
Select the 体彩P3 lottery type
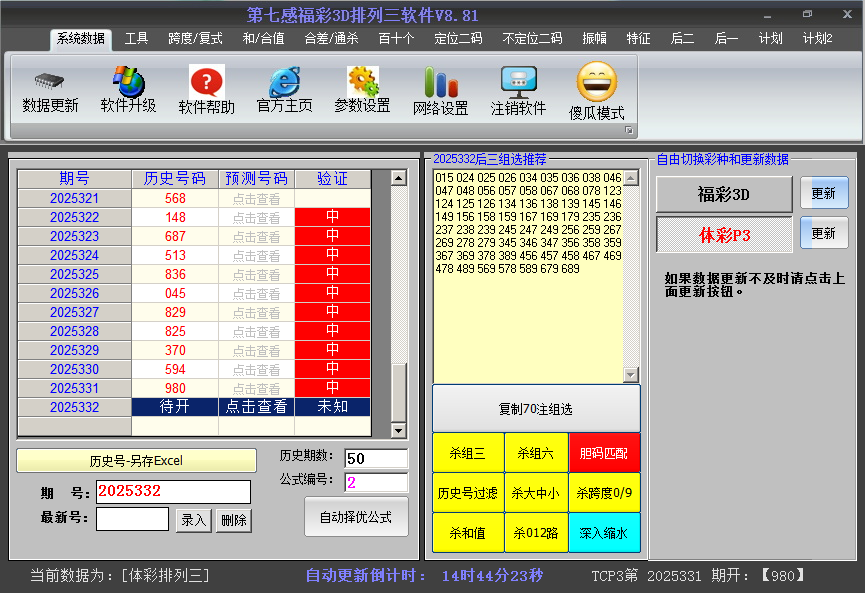click(x=723, y=234)
